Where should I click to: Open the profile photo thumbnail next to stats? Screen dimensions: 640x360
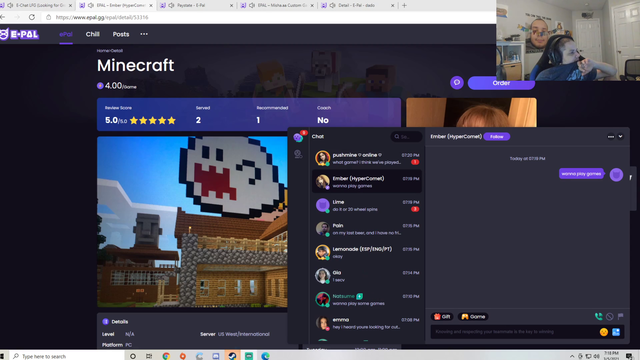(471, 112)
